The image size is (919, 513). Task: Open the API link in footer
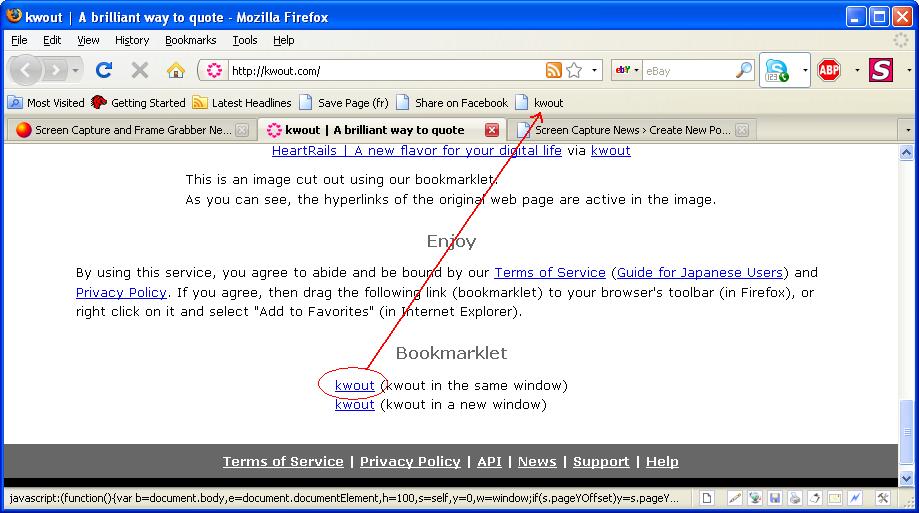coord(489,462)
